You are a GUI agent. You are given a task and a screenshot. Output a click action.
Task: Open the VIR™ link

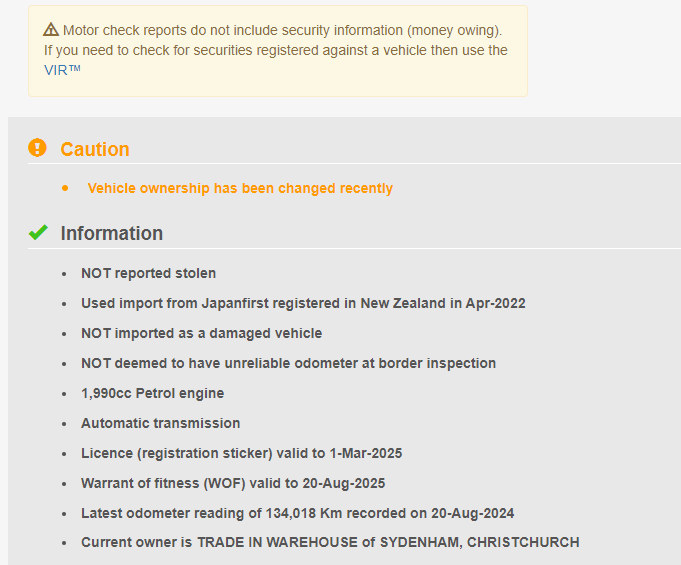(x=62, y=70)
